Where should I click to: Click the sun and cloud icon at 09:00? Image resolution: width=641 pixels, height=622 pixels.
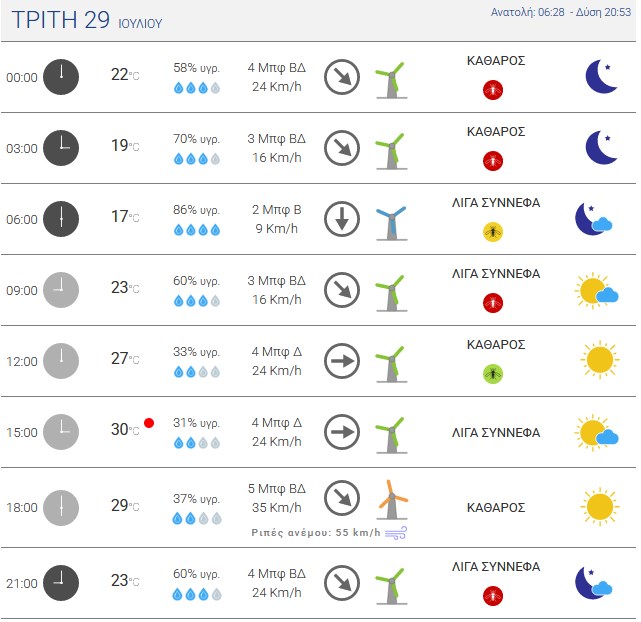596,291
